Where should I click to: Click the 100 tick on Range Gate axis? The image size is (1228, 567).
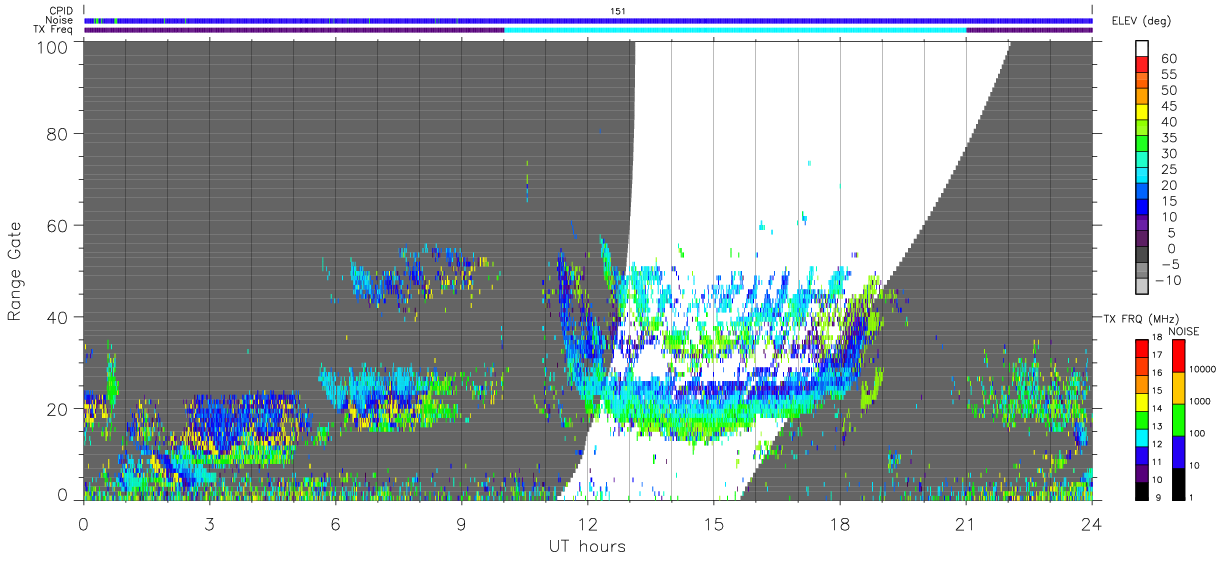[54, 47]
